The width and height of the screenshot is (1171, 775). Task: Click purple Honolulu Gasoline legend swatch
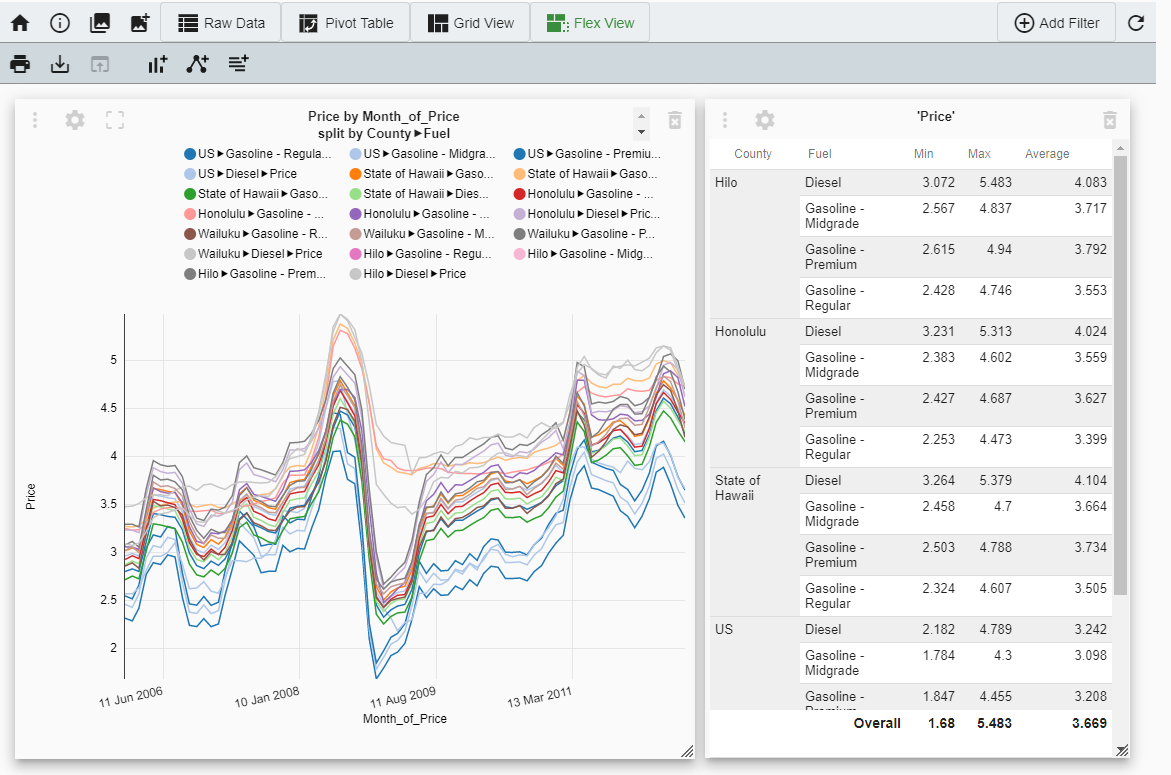355,214
